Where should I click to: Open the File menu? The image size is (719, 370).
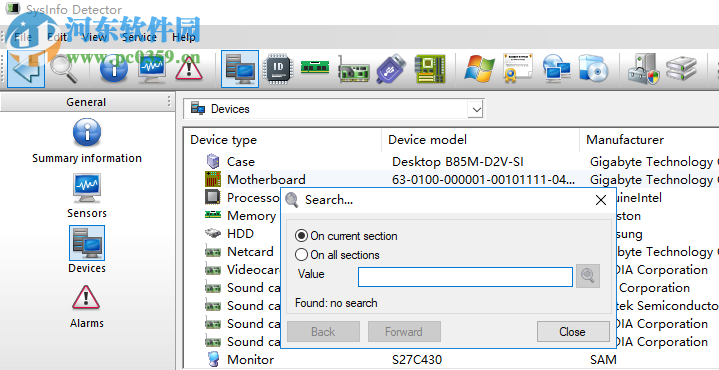coord(22,37)
